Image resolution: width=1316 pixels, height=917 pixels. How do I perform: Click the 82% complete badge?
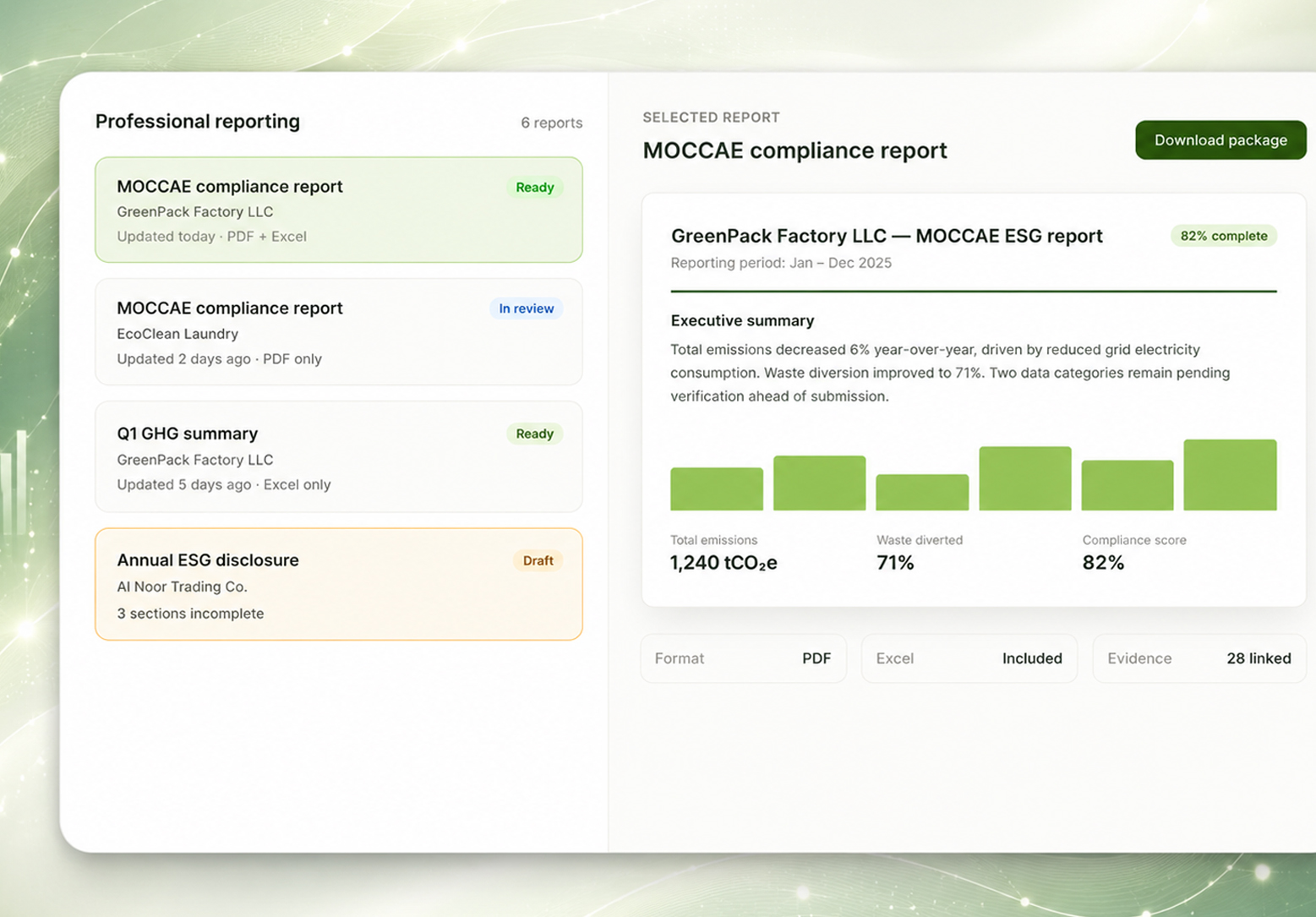tap(1224, 236)
